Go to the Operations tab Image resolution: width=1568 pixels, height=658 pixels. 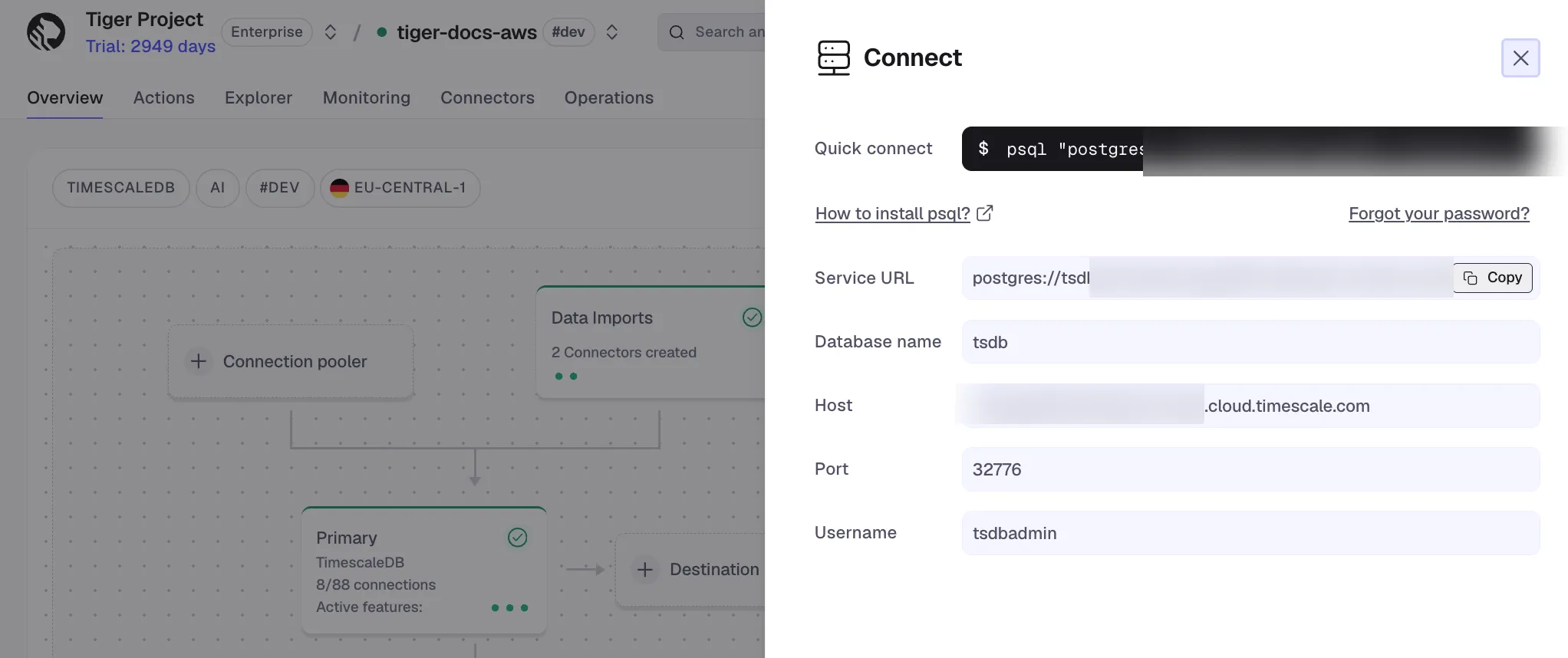[609, 97]
